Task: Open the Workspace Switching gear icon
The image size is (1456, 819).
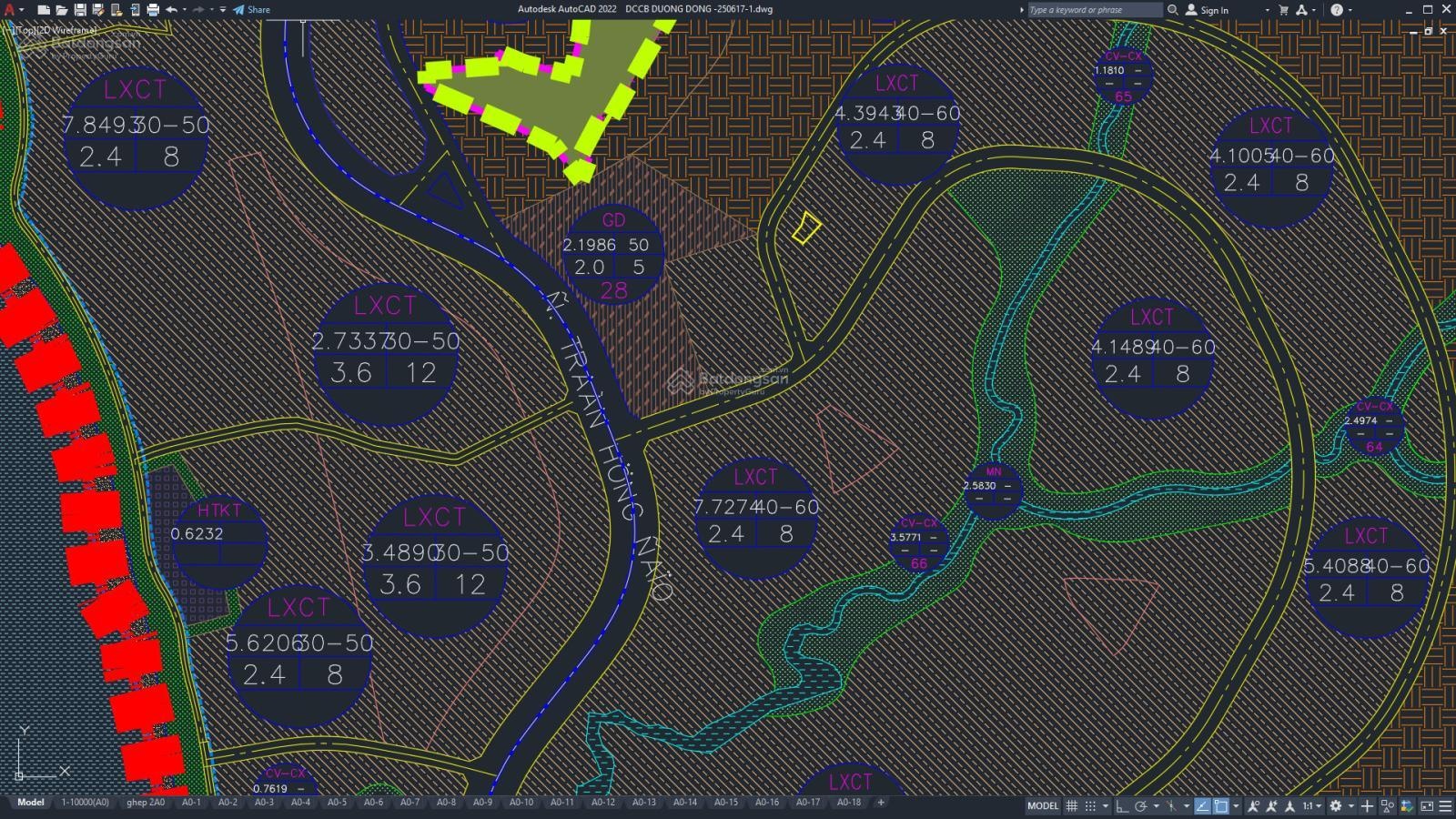Action: [x=1335, y=805]
